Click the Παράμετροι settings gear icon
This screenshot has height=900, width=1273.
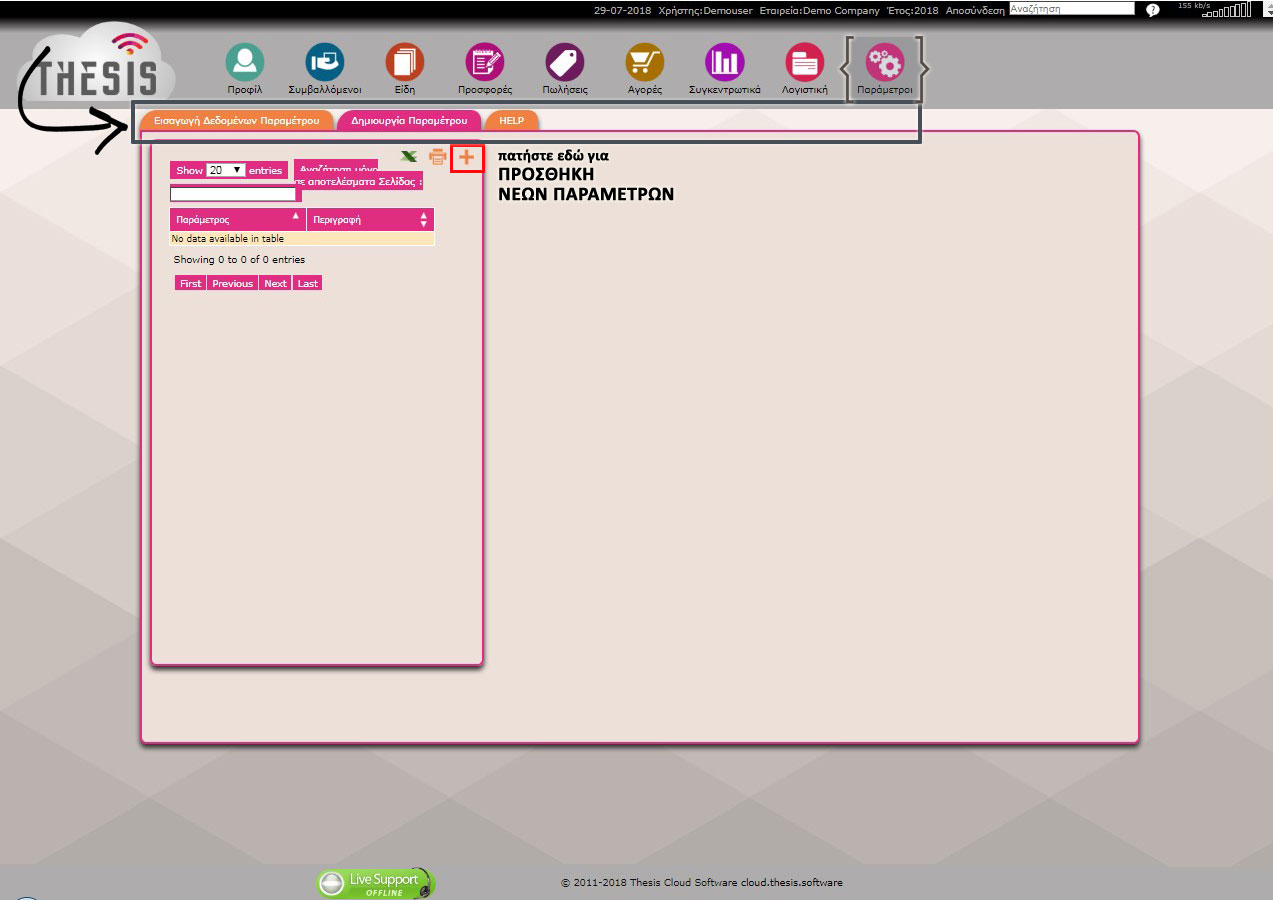point(885,64)
